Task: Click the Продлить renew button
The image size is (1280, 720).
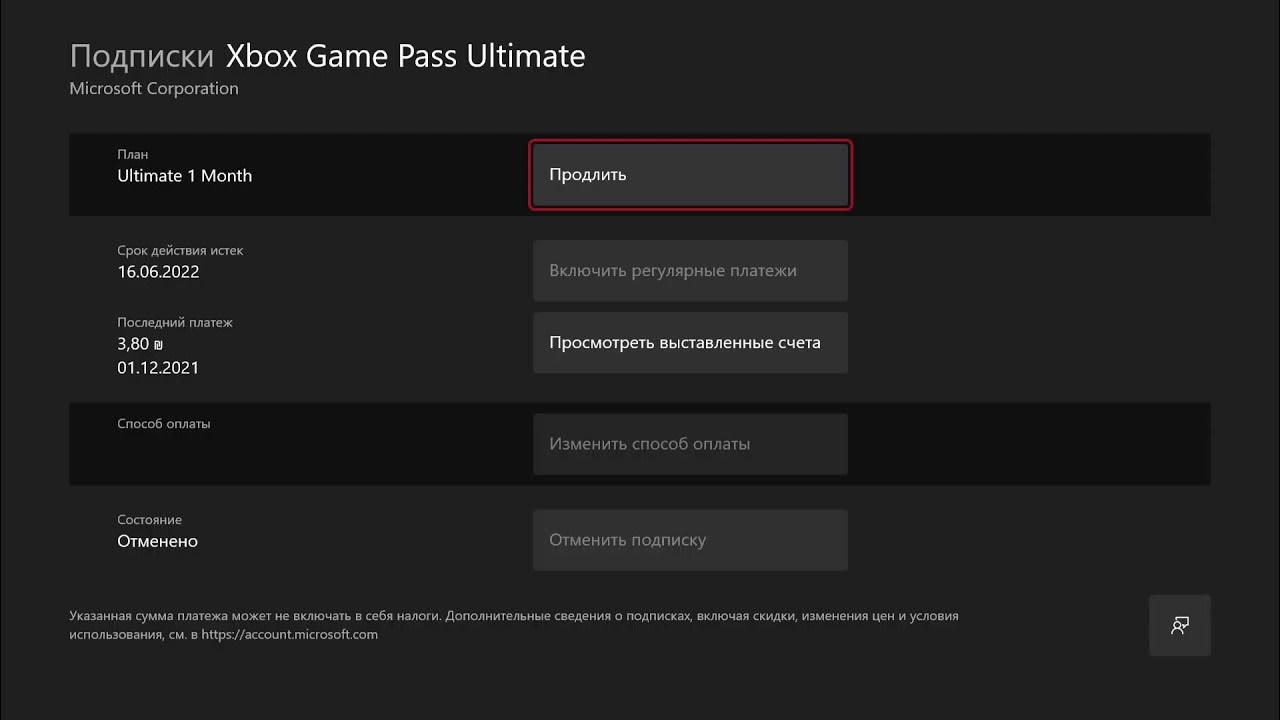Action: coord(690,175)
